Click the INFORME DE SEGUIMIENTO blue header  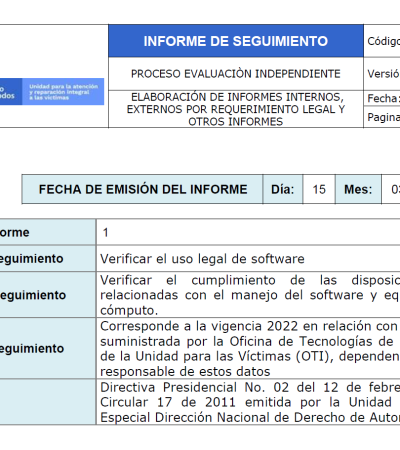pyautogui.click(x=236, y=41)
